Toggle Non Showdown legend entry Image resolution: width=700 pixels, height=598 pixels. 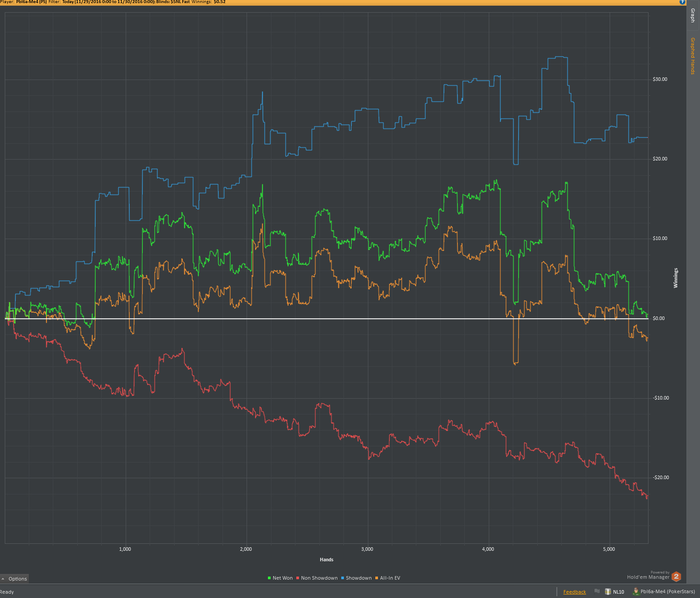(317, 578)
